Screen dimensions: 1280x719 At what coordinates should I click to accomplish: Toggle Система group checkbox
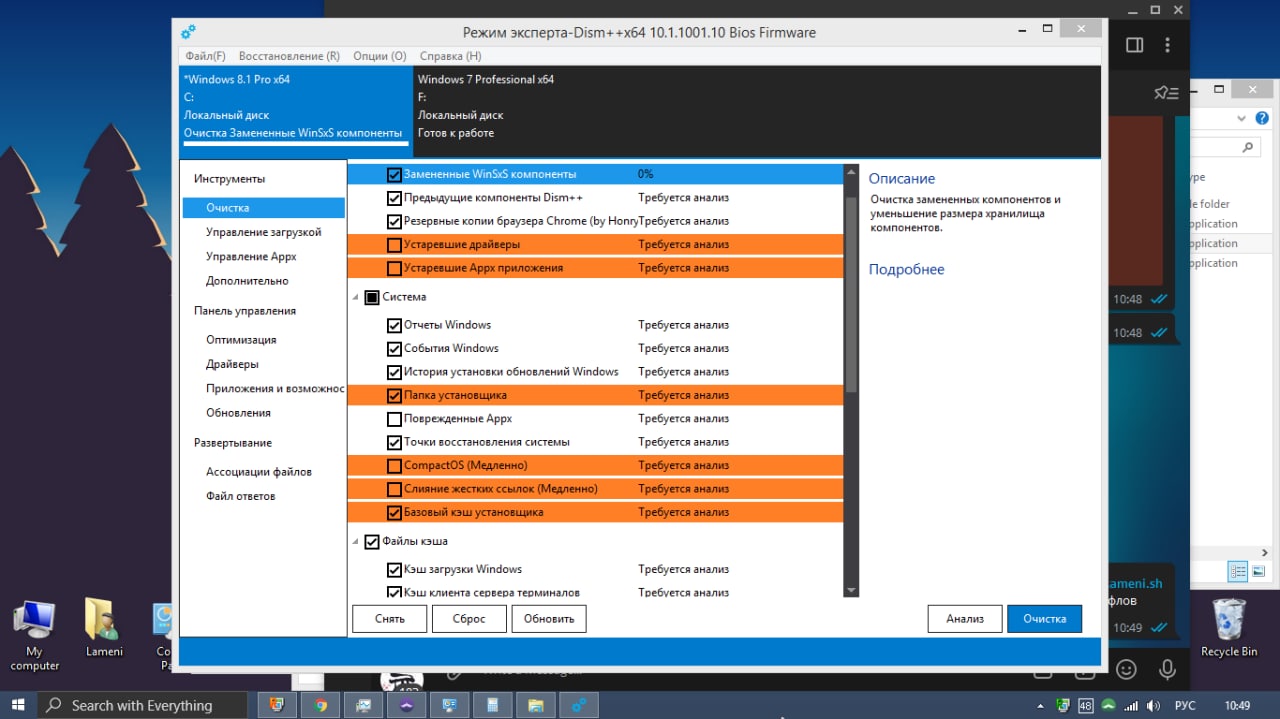(x=372, y=297)
